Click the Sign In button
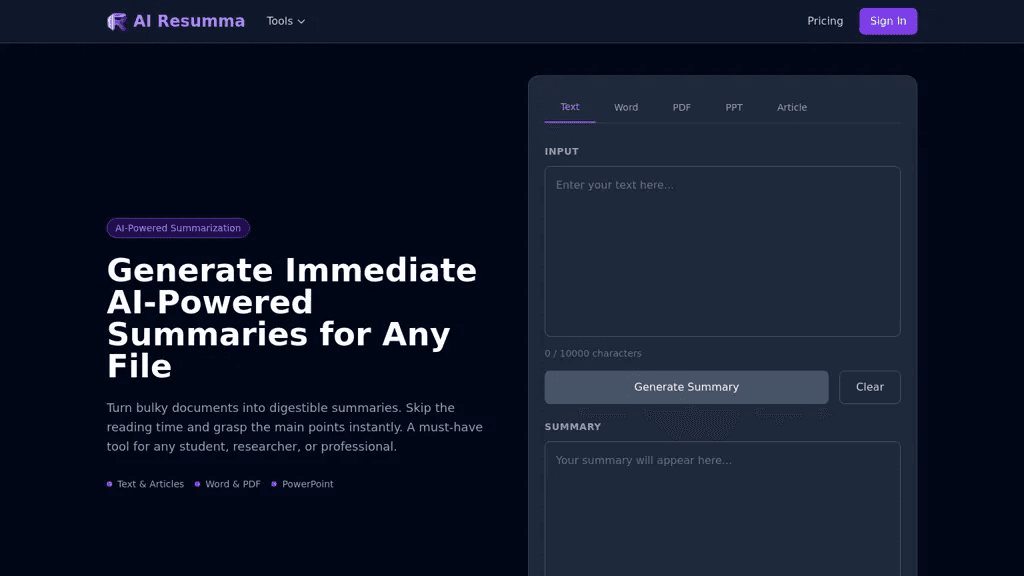Image resolution: width=1024 pixels, height=576 pixels. pos(888,21)
